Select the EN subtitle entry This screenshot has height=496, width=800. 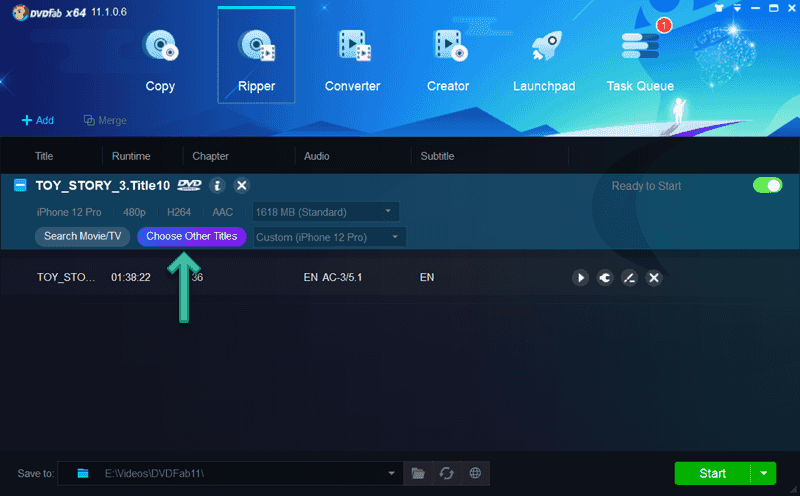(427, 278)
